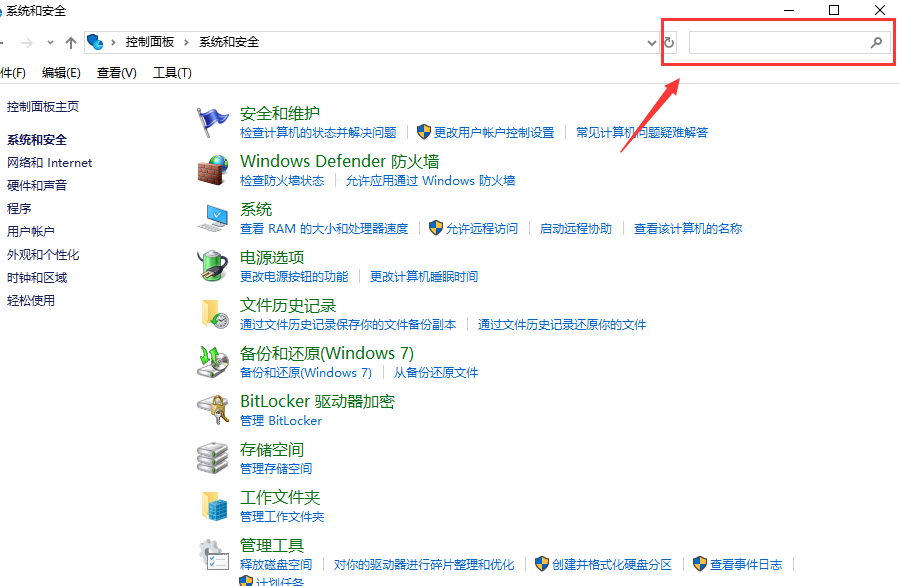Open 网络和 Internet category
900x586 pixels.
click(49, 163)
